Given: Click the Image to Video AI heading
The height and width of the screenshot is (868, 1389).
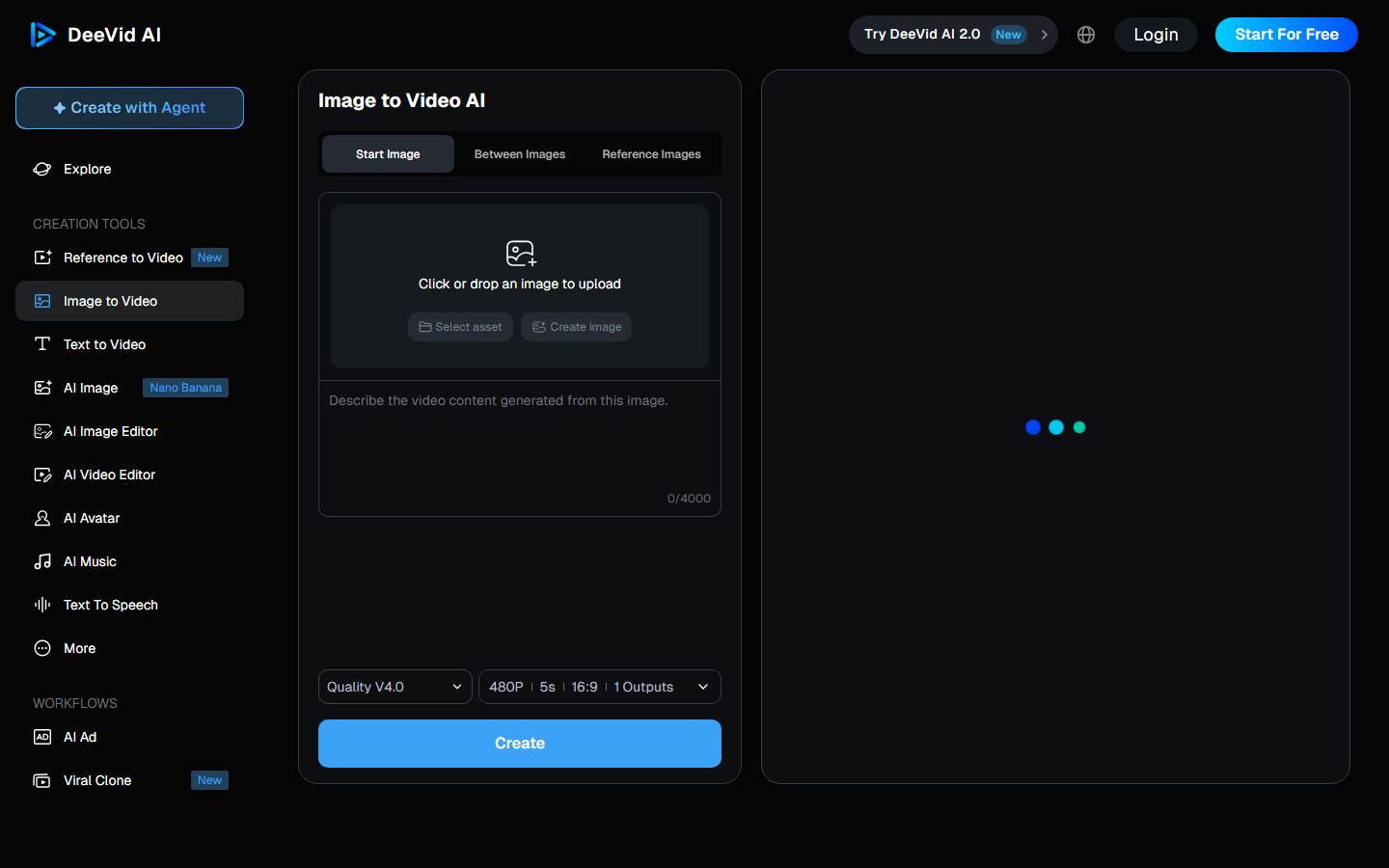Looking at the screenshot, I should pyautogui.click(x=401, y=101).
